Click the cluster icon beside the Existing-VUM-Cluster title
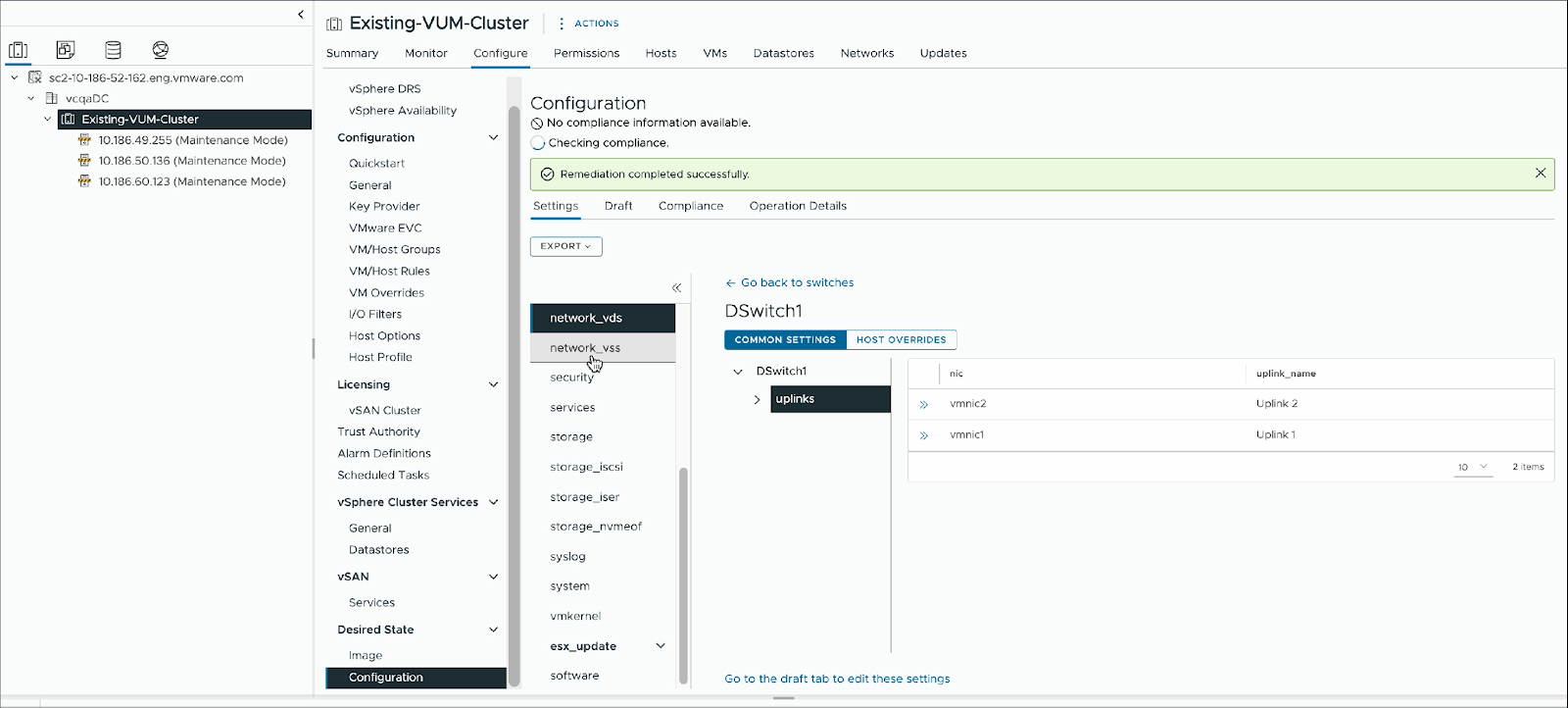Screen dimensions: 1568x708 click(334, 24)
